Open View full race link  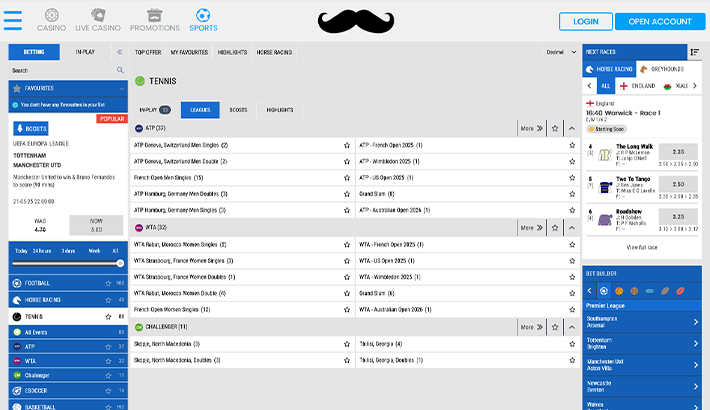point(642,247)
